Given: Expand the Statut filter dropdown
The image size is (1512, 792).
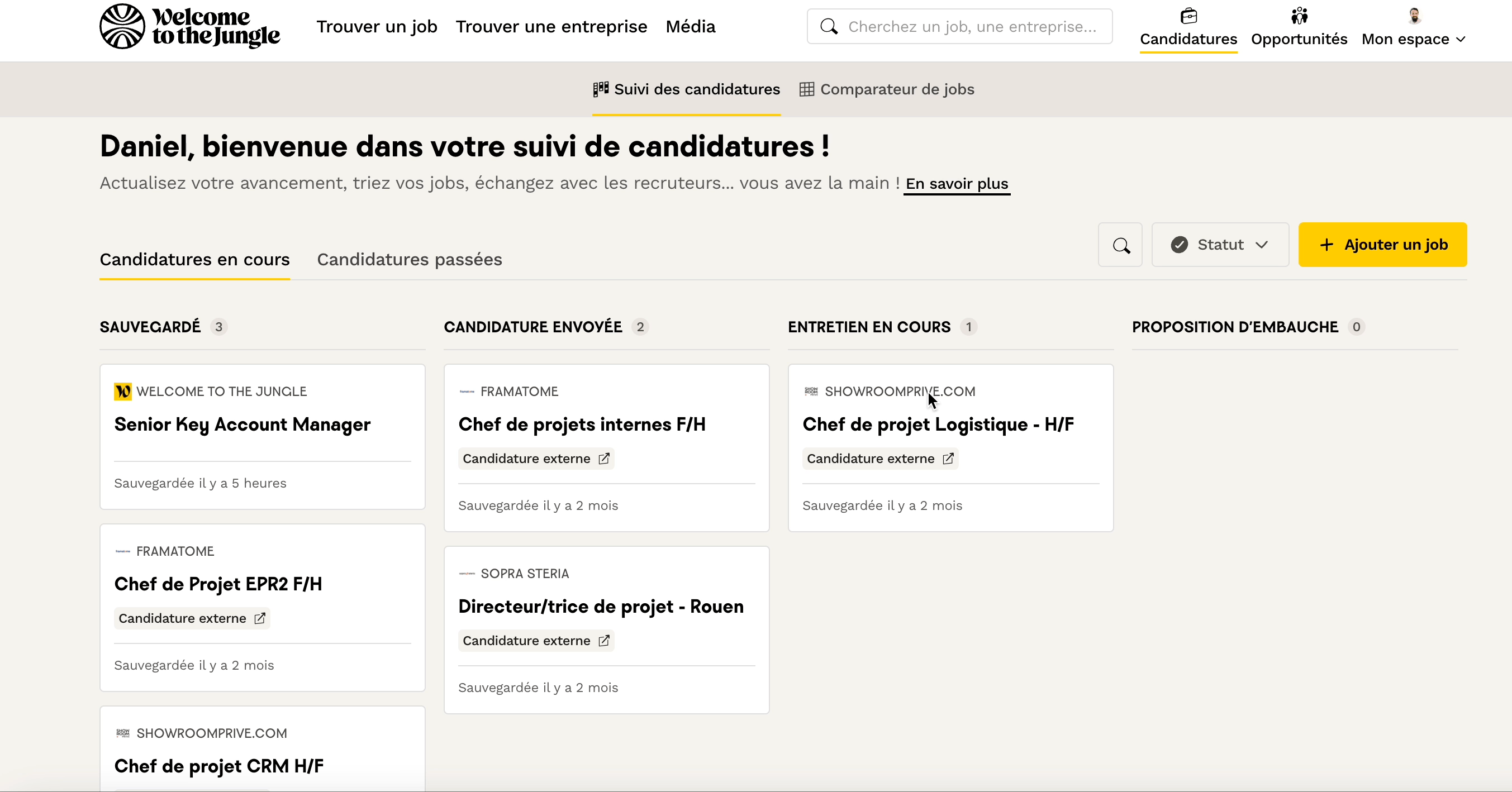Looking at the screenshot, I should tap(1220, 245).
